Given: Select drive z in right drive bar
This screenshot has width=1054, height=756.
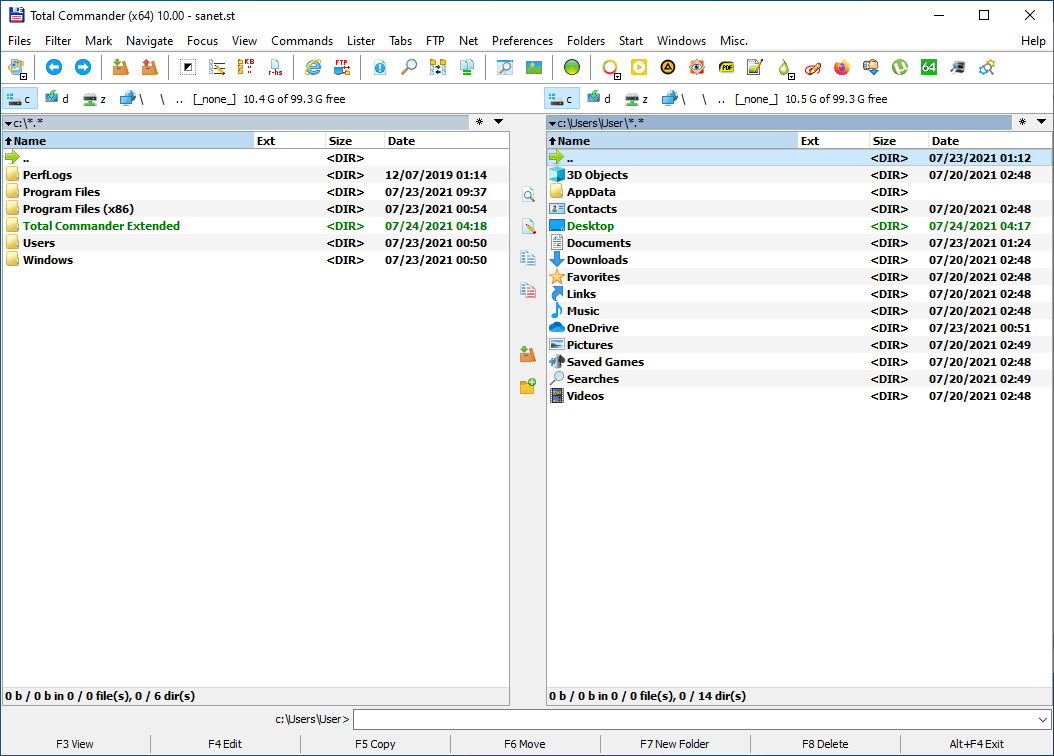Looking at the screenshot, I should [x=637, y=99].
